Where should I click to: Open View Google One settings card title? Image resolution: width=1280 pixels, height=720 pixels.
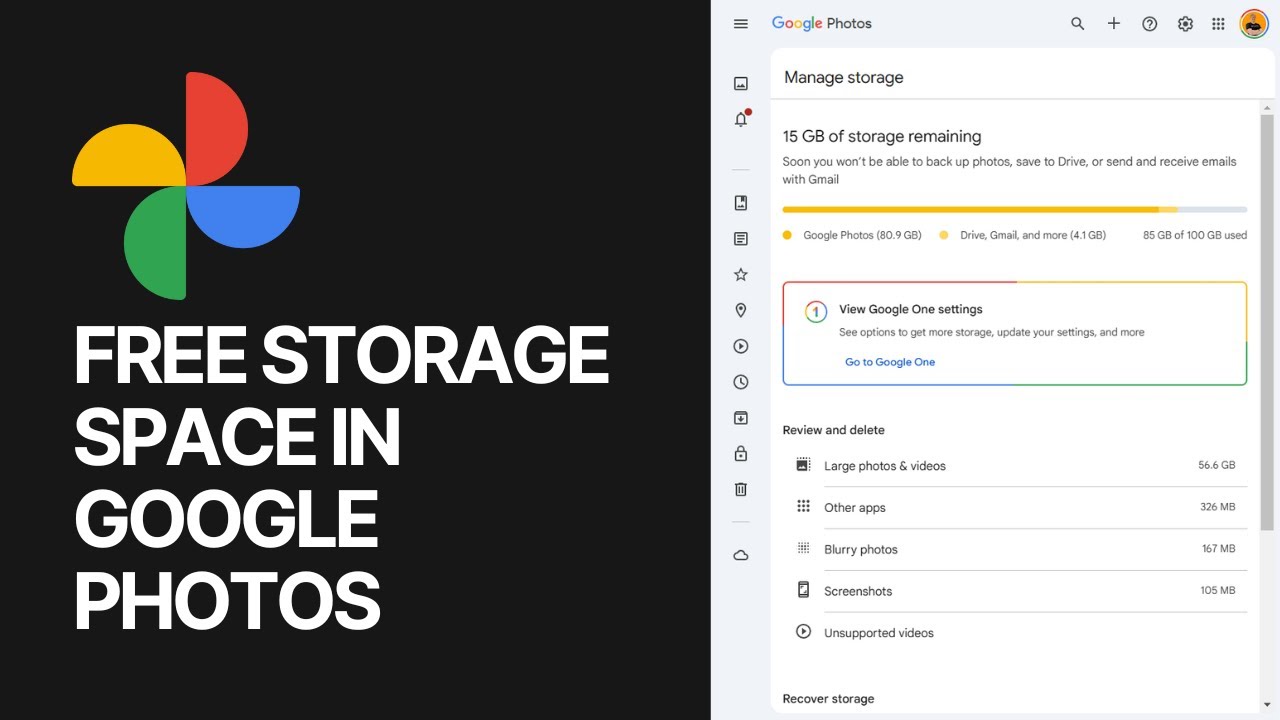point(911,310)
